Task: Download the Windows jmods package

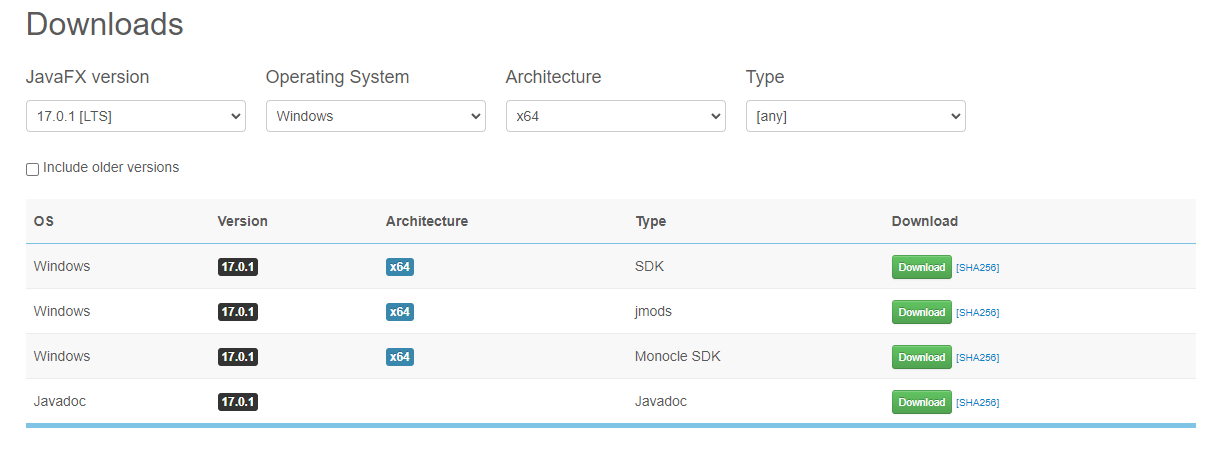Action: (x=922, y=312)
